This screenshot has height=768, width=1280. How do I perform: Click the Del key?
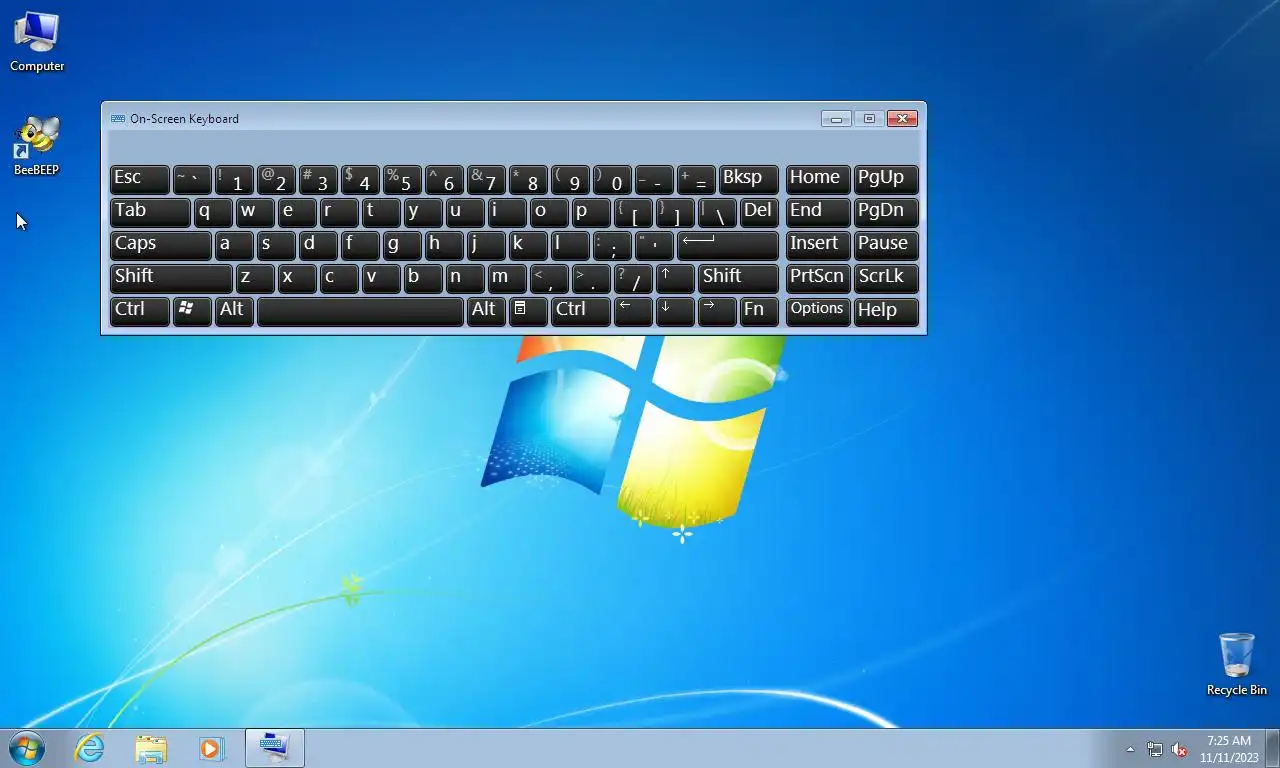[x=759, y=212]
